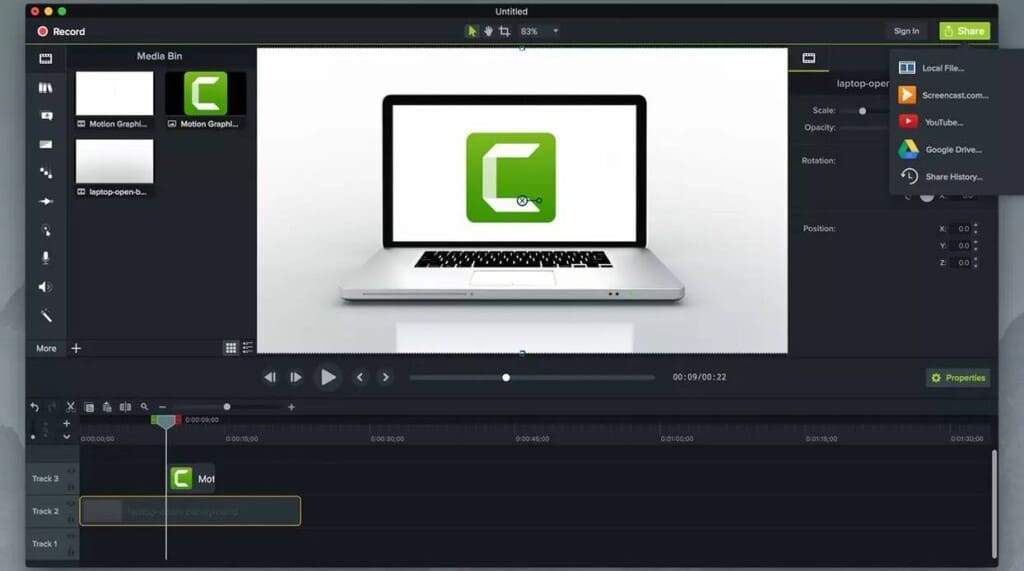Click the Scale slider handle

[863, 111]
